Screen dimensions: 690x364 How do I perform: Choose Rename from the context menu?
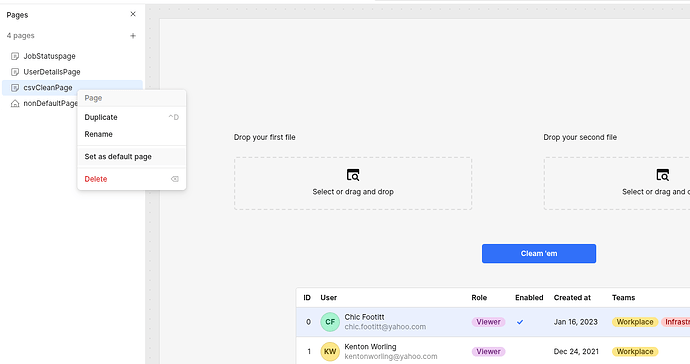132,134
